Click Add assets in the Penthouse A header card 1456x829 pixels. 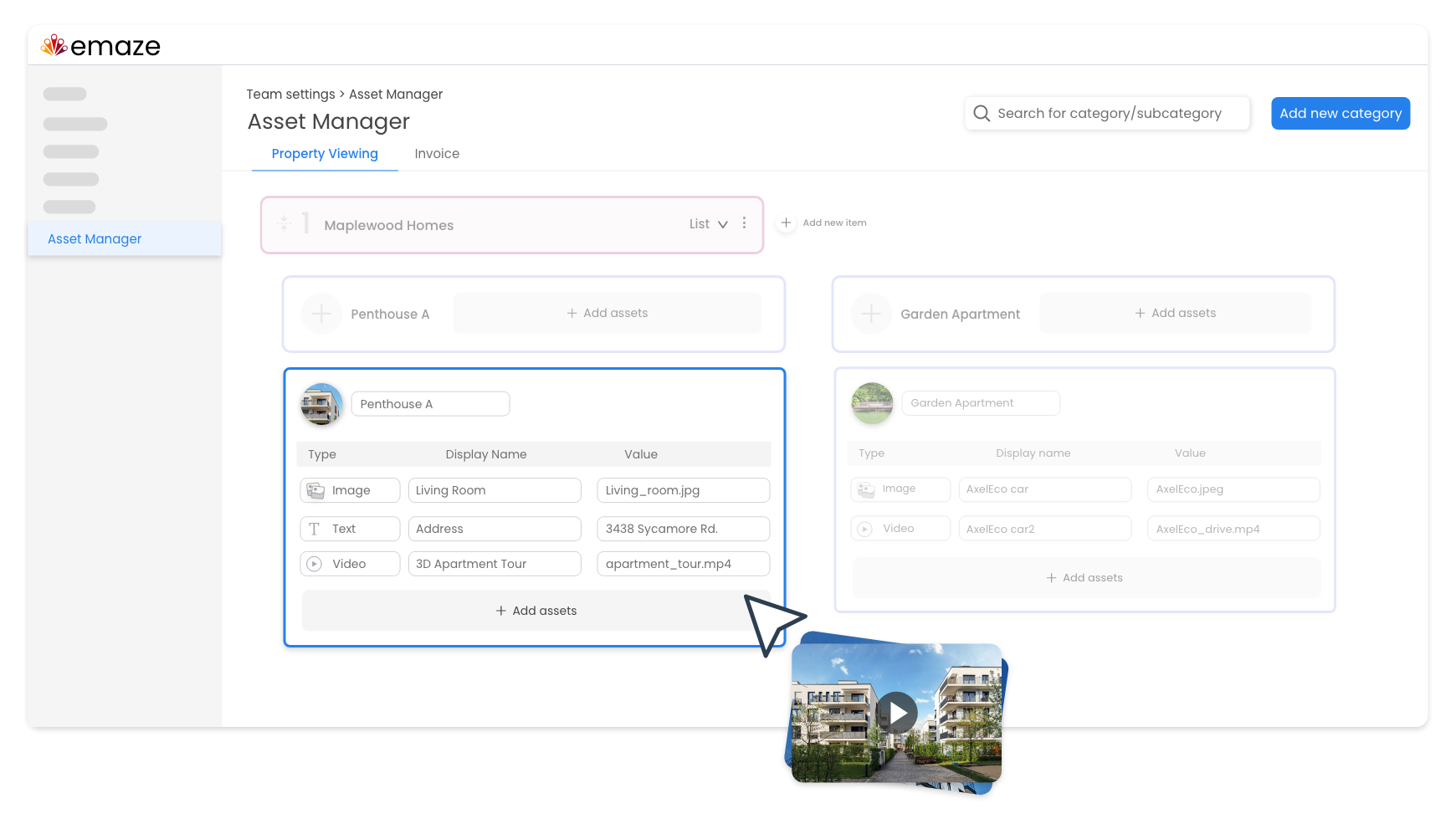(608, 313)
